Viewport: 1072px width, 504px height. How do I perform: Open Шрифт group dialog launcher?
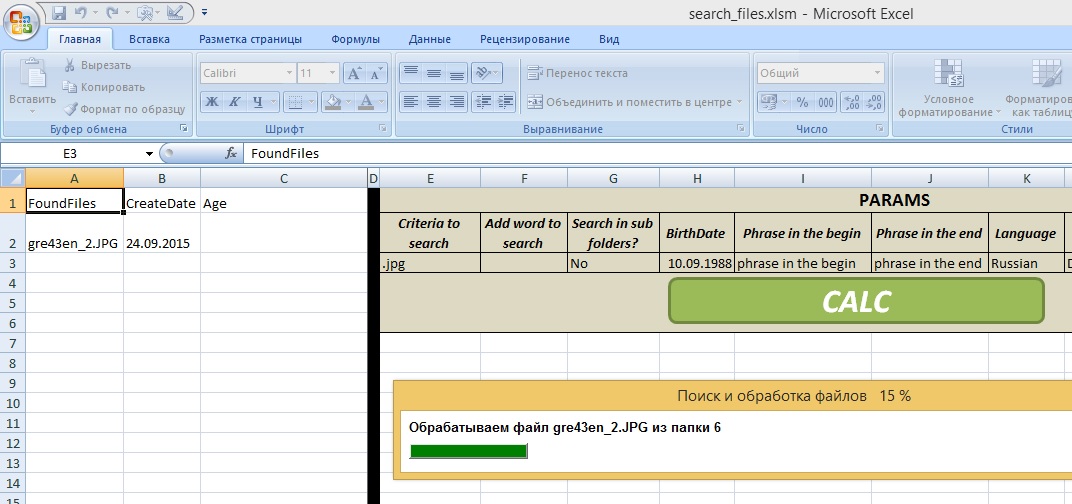point(381,129)
